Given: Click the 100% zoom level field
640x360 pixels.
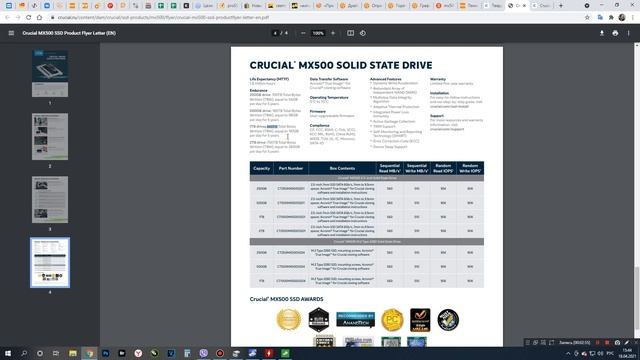Looking at the screenshot, I should [x=318, y=33].
